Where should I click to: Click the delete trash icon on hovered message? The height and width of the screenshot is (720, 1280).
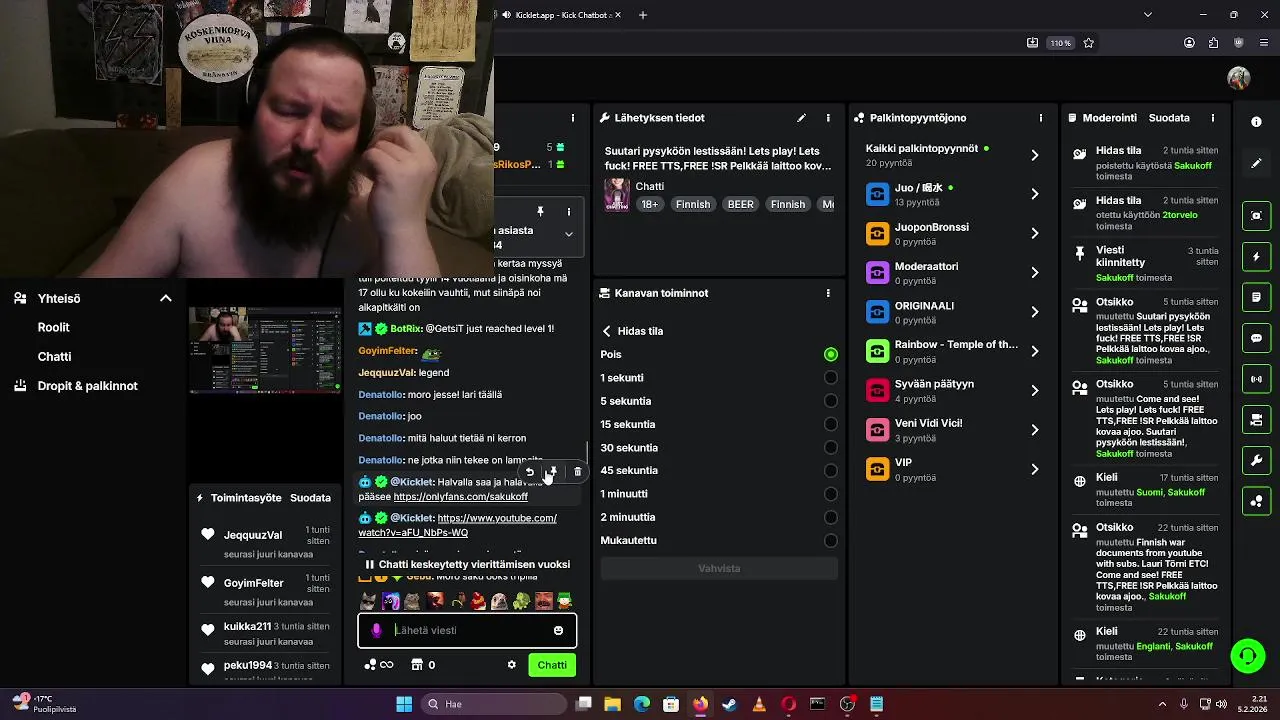click(577, 472)
